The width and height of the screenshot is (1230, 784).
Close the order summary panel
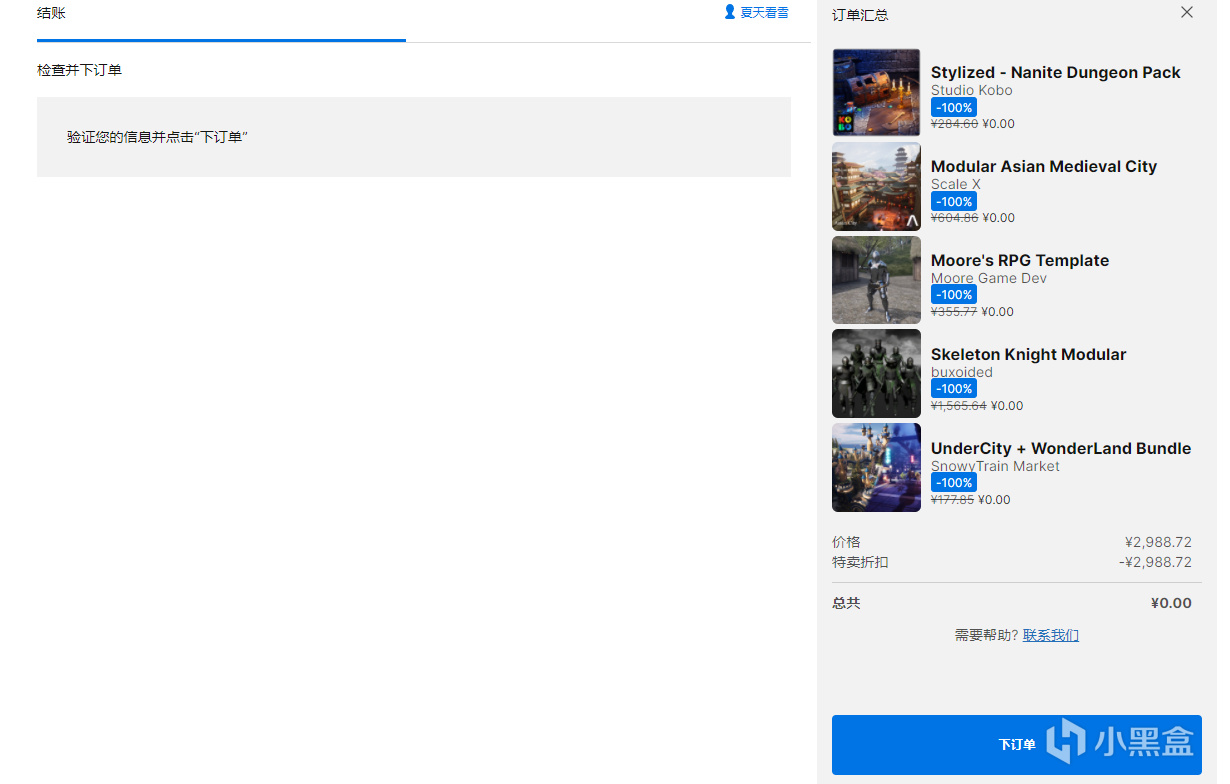[1187, 12]
